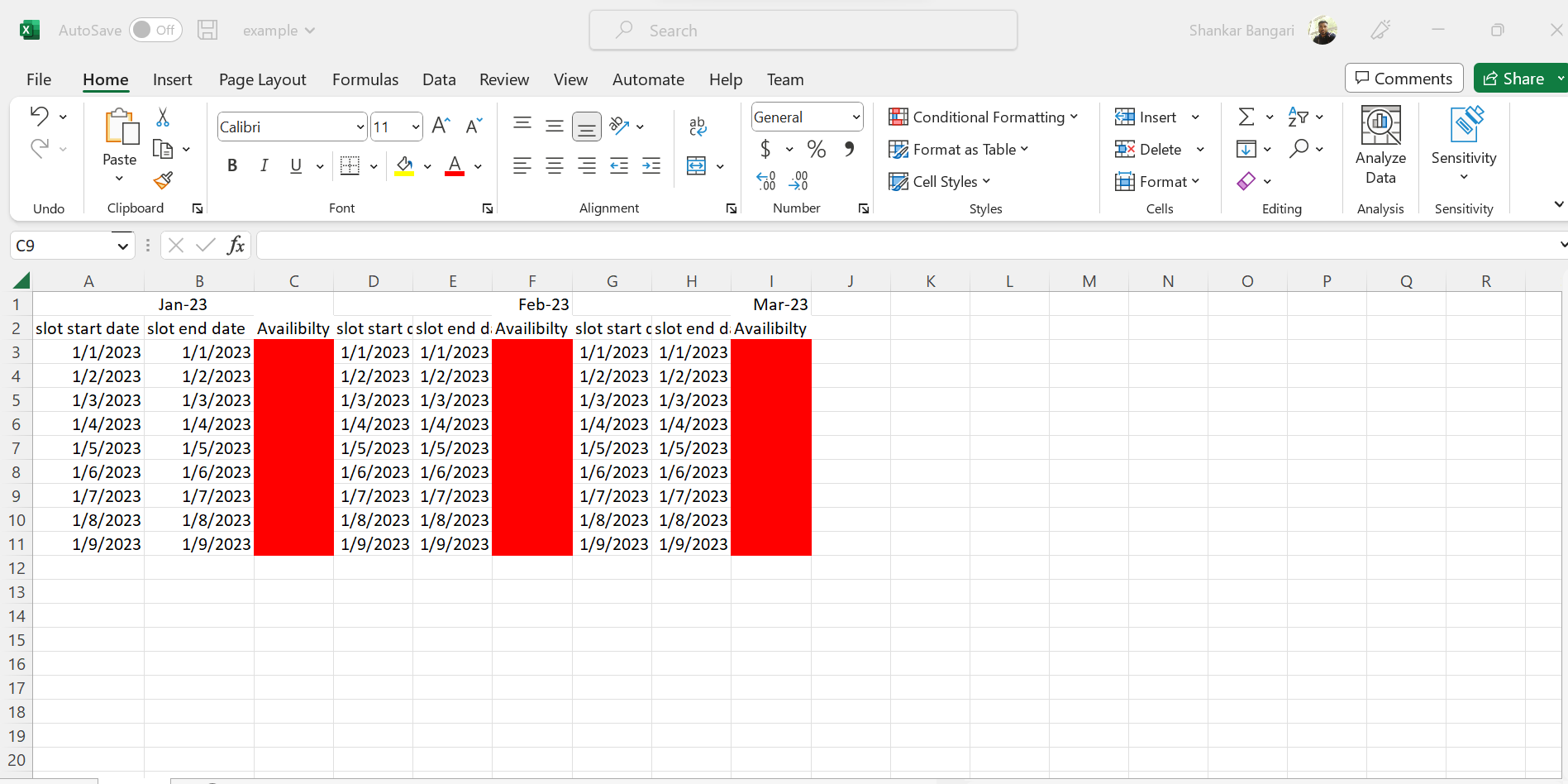The image size is (1568, 784).
Task: Open the font size dropdown
Action: coord(415,127)
